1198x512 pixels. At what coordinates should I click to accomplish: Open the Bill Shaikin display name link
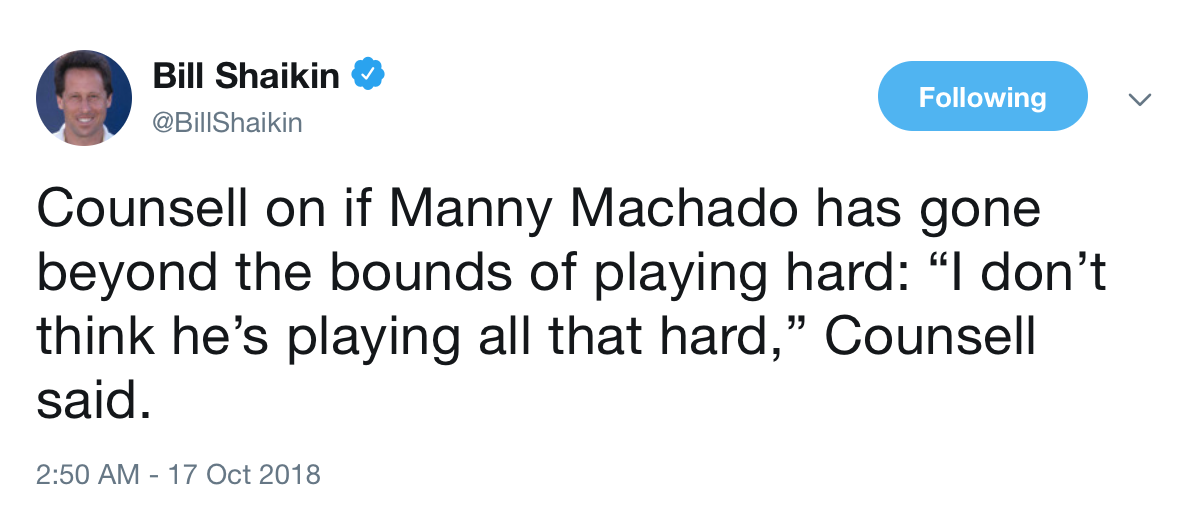246,76
